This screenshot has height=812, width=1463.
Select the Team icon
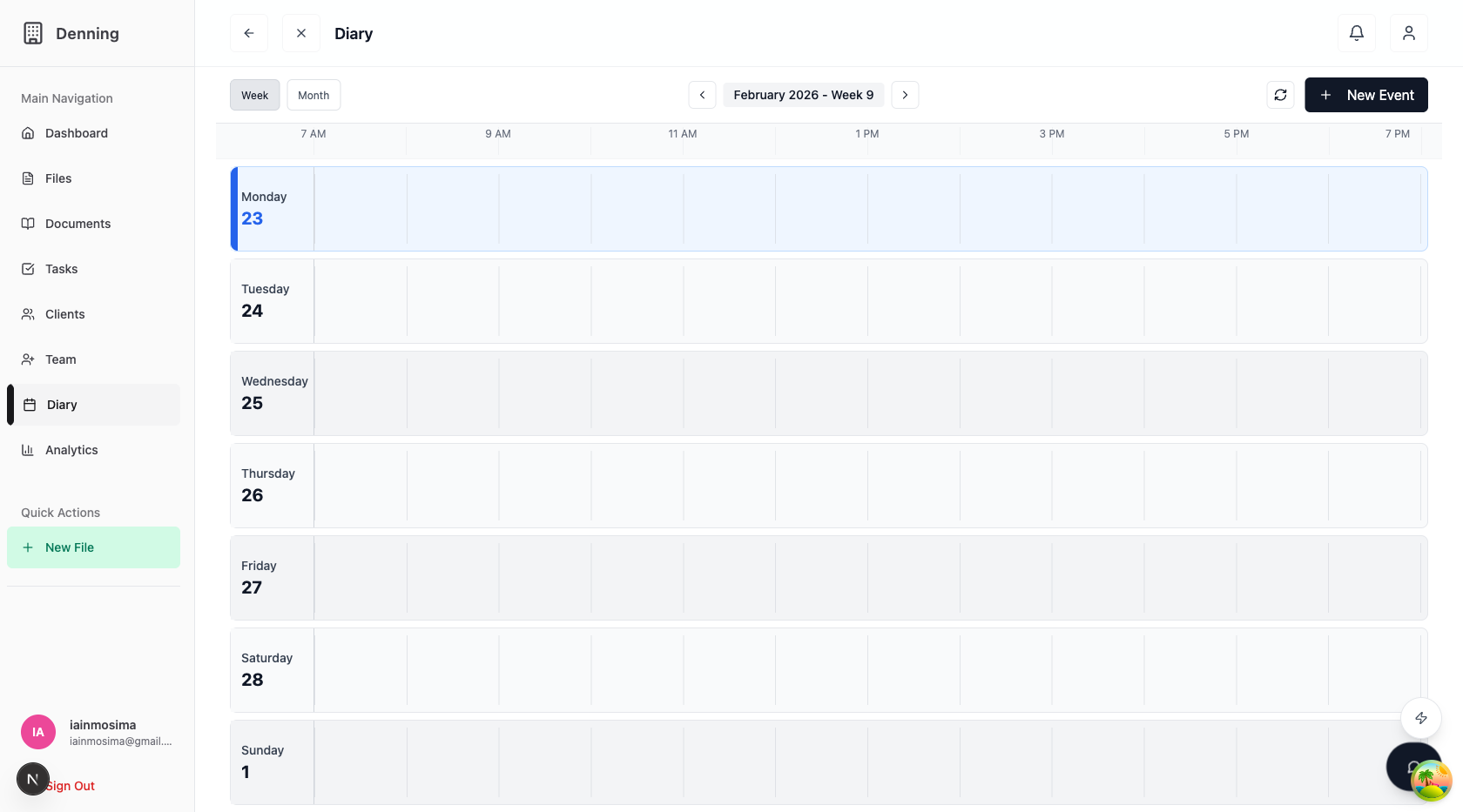(28, 359)
